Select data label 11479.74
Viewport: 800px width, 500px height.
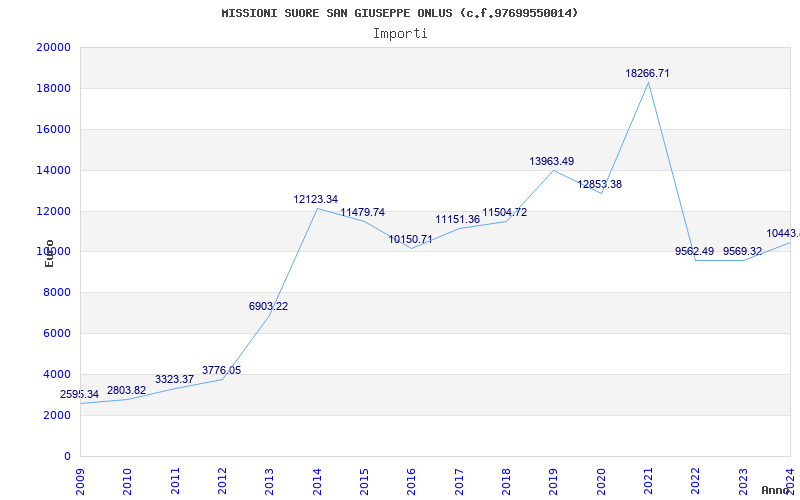(363, 212)
